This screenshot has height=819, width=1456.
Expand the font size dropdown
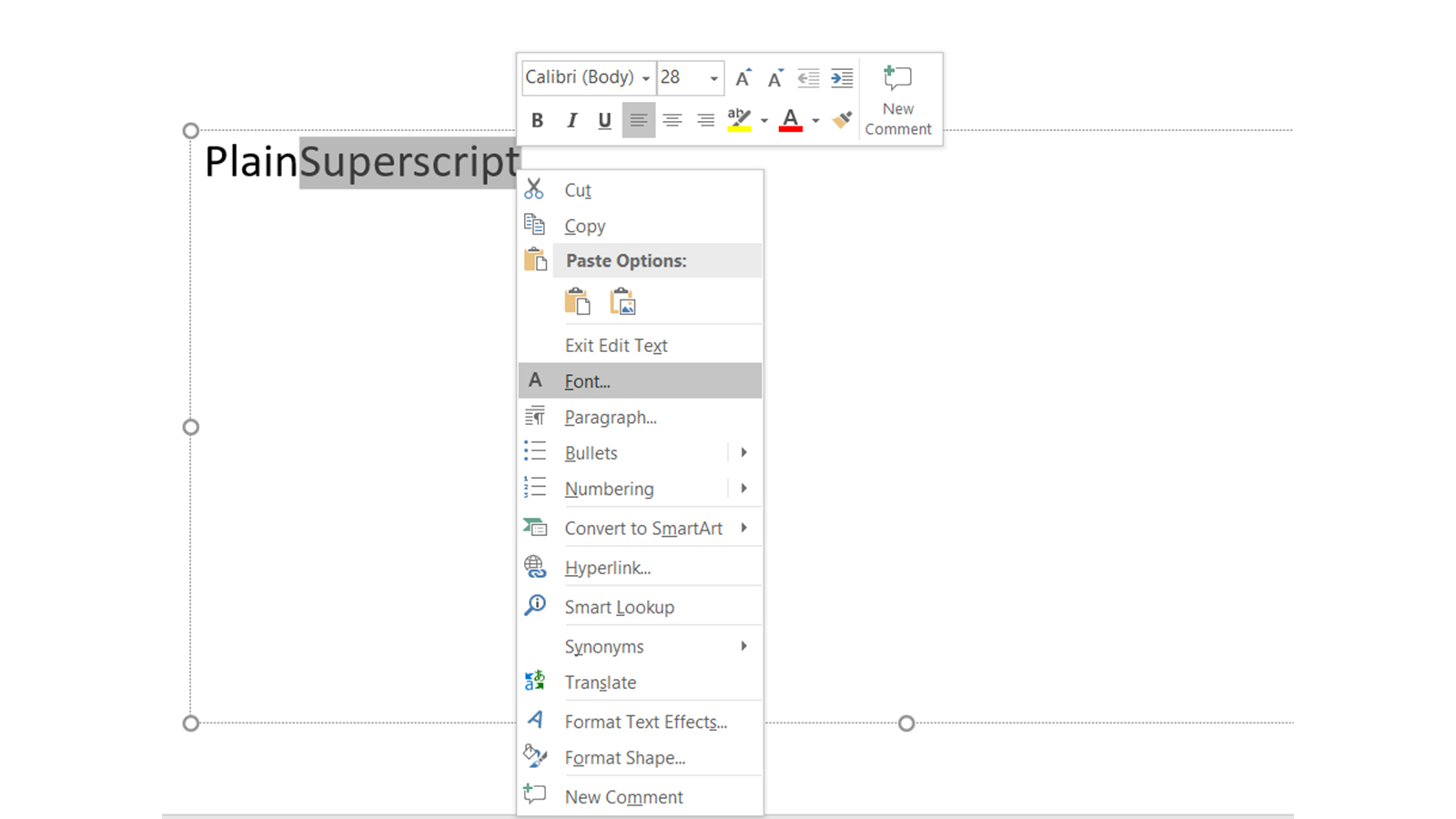[713, 78]
